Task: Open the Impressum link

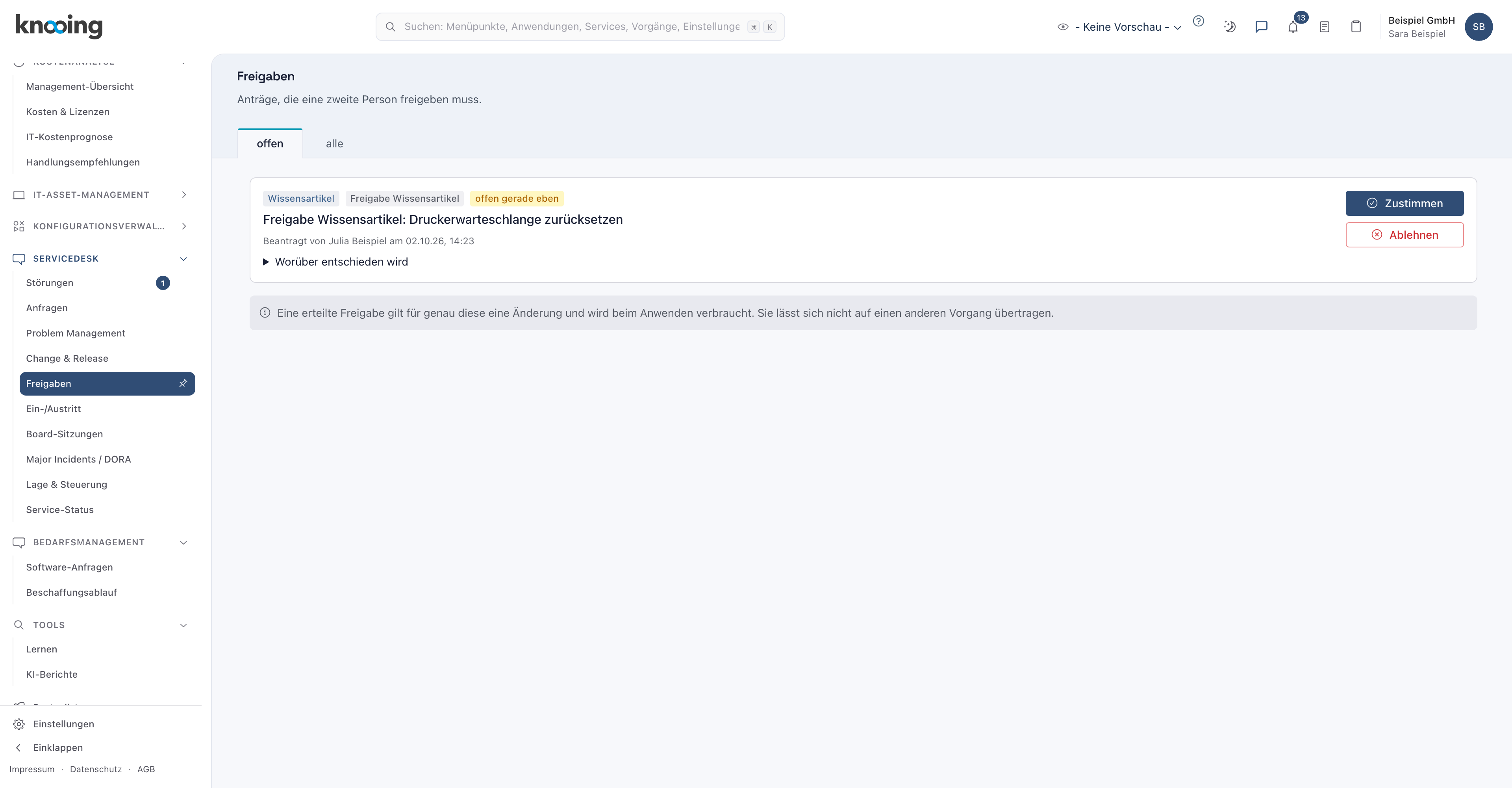Action: 31,770
